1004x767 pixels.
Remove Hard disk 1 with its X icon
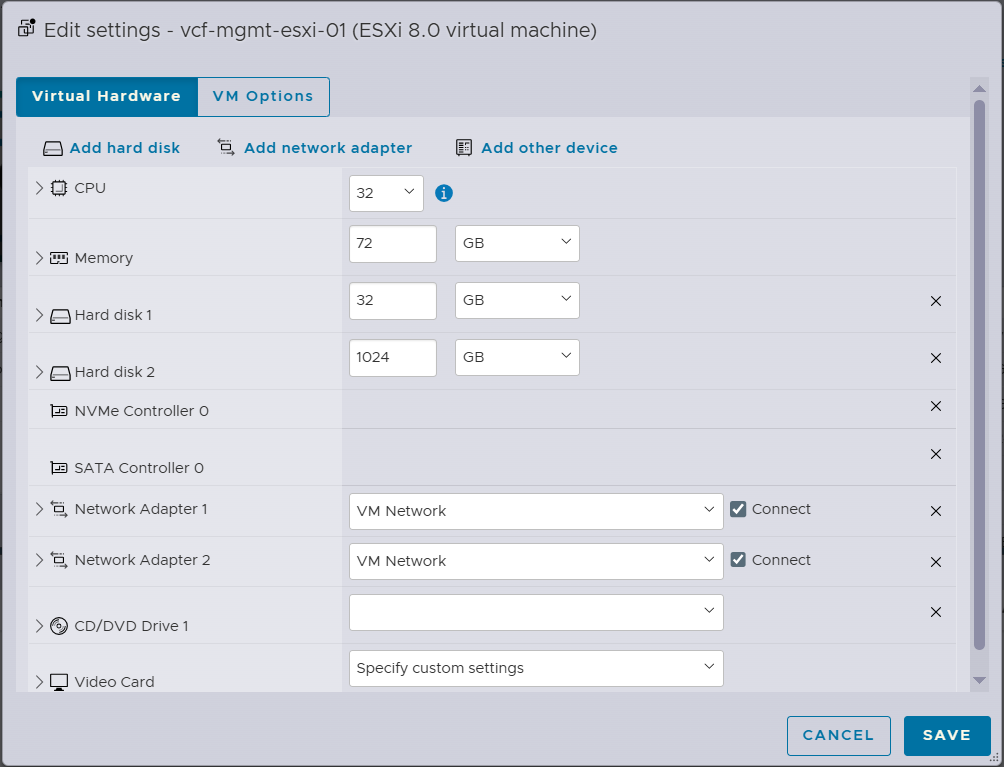point(936,301)
